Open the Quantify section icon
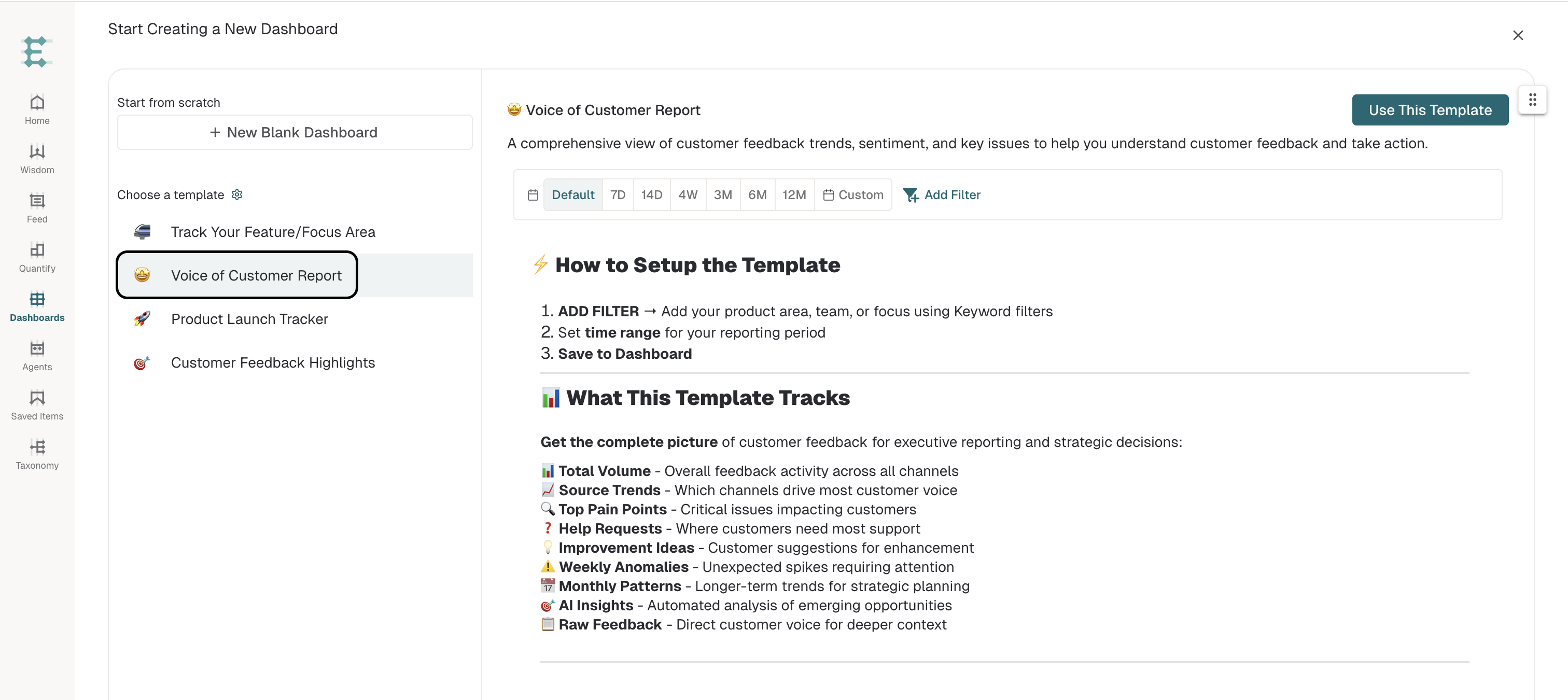Image resolution: width=1568 pixels, height=700 pixels. (37, 250)
